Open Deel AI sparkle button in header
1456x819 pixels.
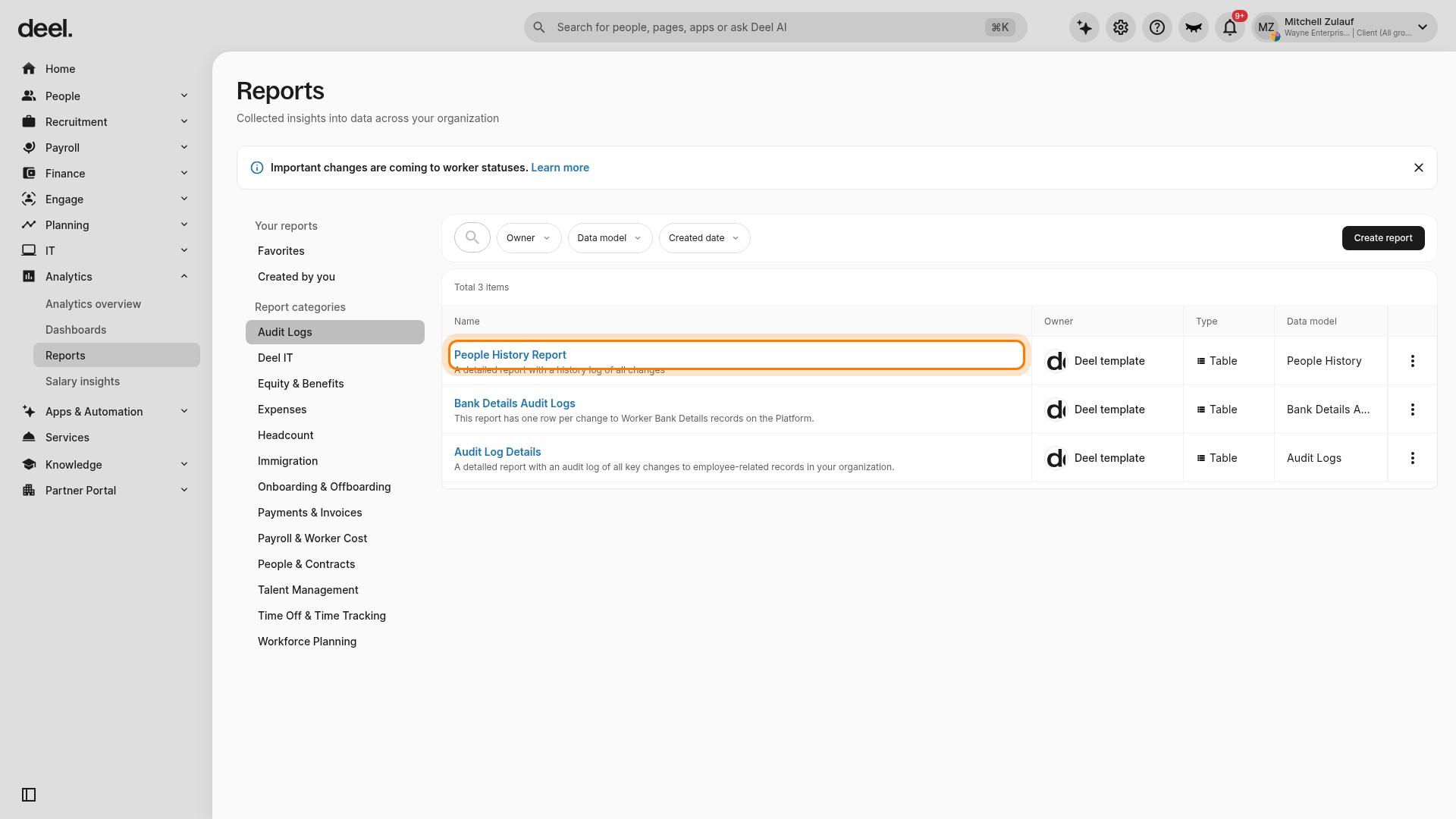(1084, 28)
